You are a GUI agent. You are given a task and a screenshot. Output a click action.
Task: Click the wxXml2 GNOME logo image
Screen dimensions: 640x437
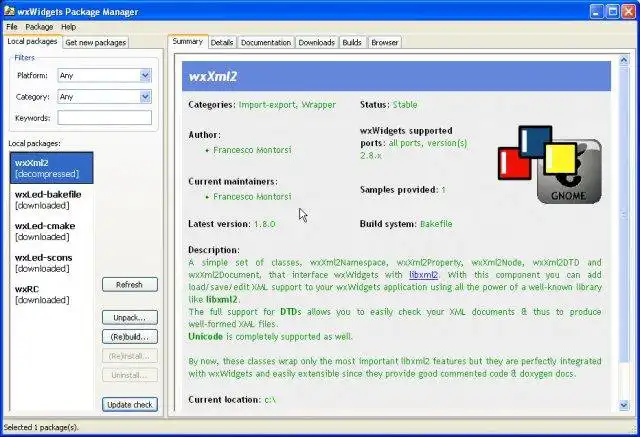[549, 164]
